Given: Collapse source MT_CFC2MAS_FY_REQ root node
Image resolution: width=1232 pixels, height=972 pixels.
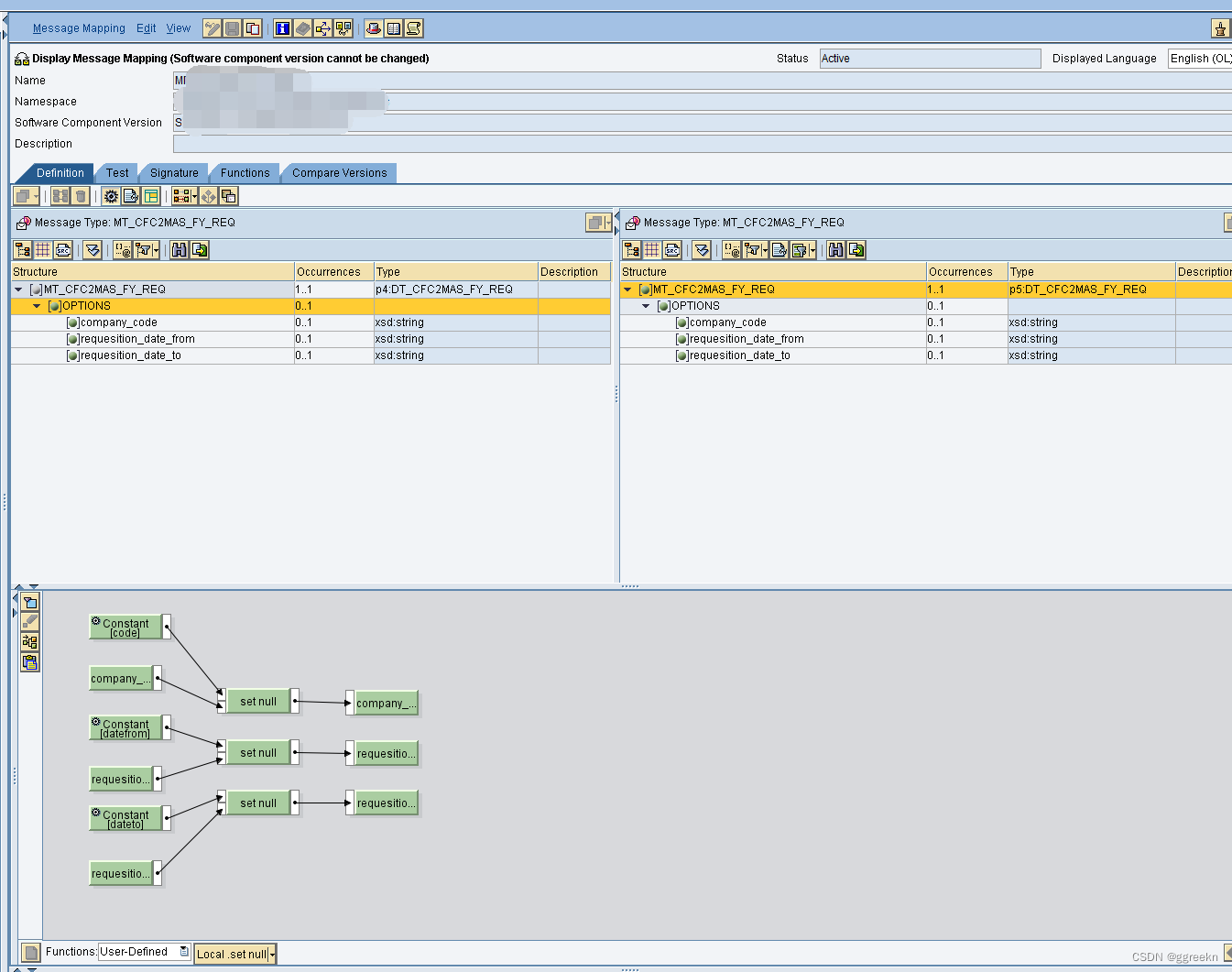Looking at the screenshot, I should (x=18, y=289).
